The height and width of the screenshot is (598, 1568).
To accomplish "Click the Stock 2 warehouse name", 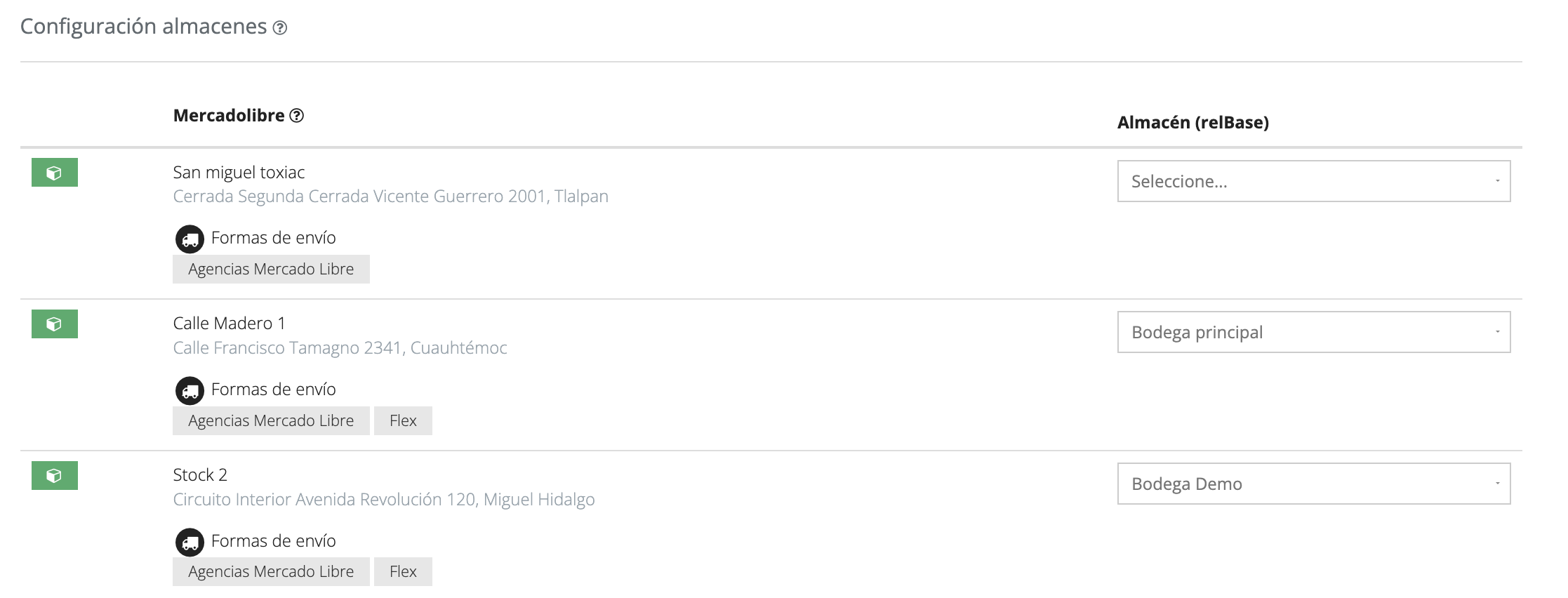I will [200, 475].
